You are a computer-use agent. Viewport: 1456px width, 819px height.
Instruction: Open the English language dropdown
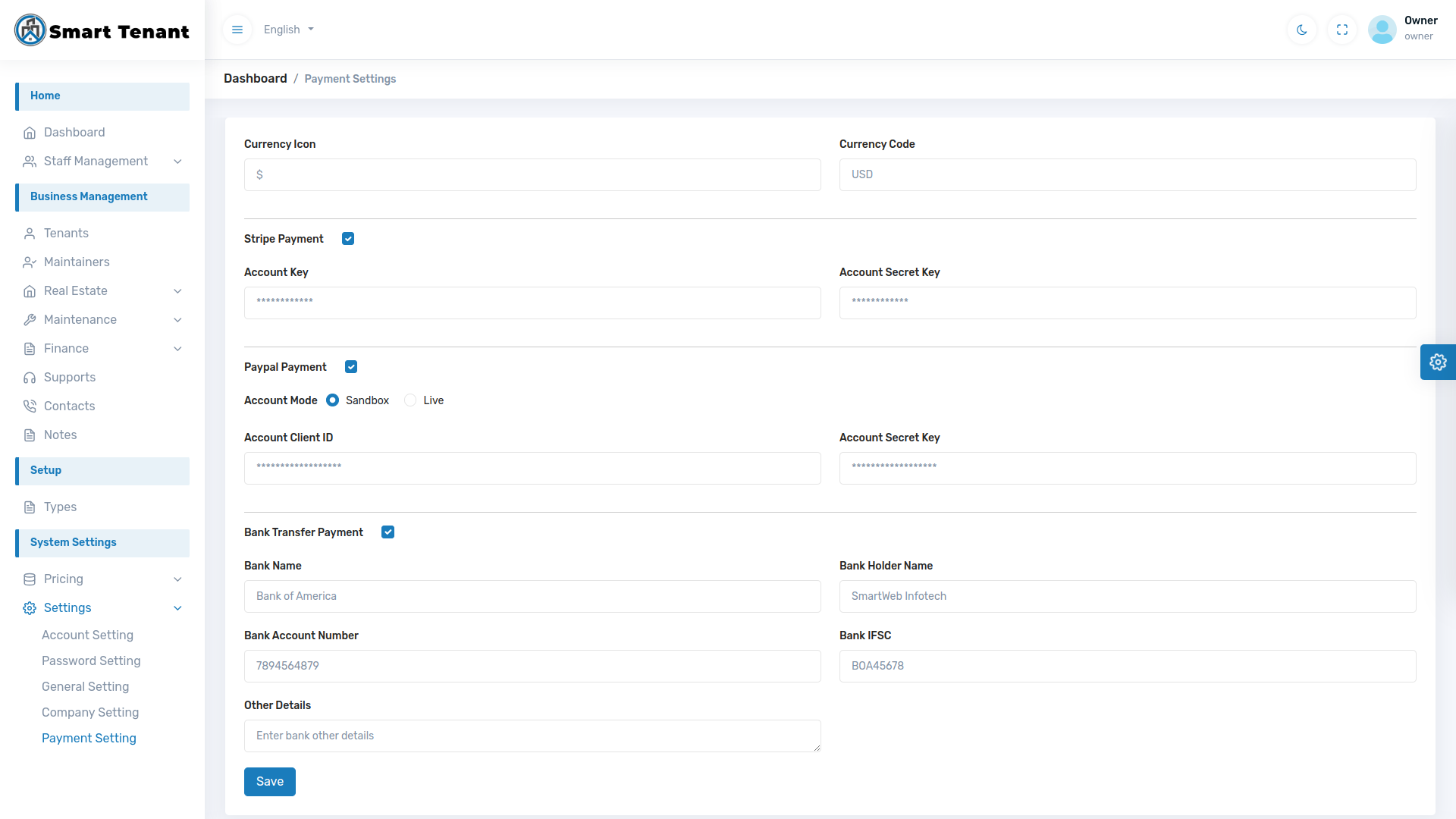tap(289, 30)
